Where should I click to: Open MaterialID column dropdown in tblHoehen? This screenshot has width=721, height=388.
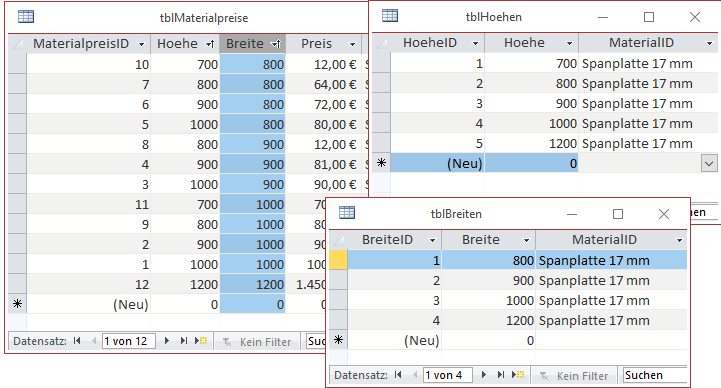point(710,43)
